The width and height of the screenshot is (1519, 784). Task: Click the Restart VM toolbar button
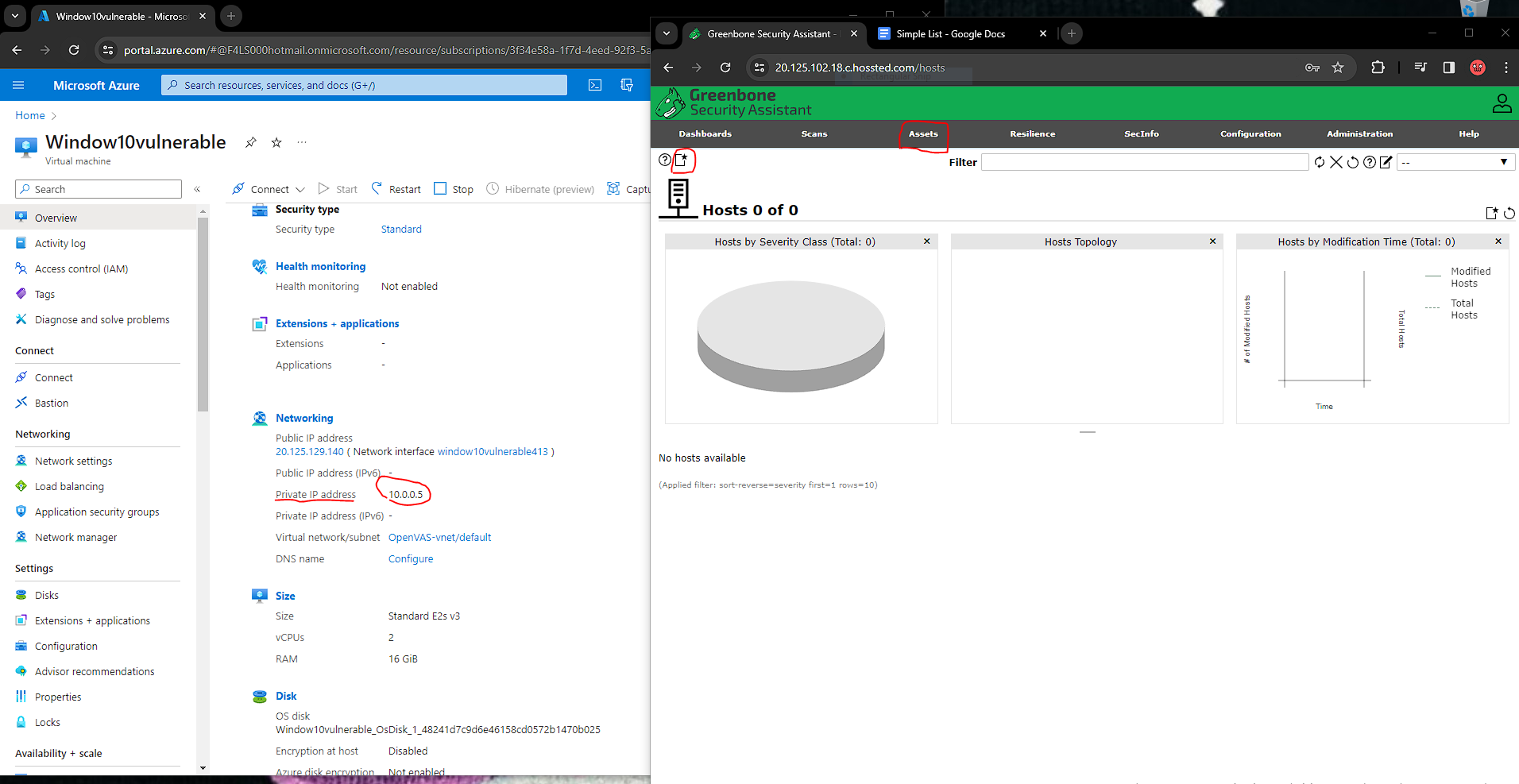coord(396,189)
